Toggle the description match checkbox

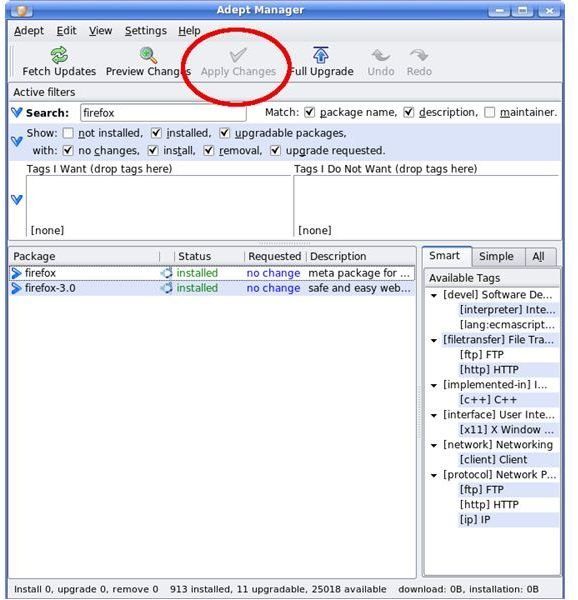click(x=409, y=112)
